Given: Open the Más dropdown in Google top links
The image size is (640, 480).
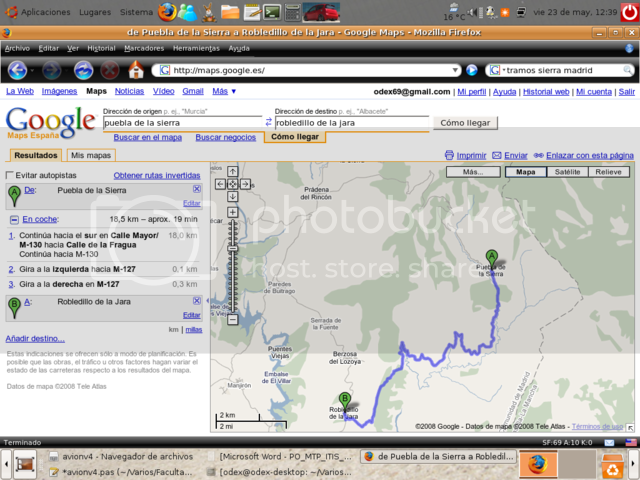Looking at the screenshot, I should coord(224,91).
